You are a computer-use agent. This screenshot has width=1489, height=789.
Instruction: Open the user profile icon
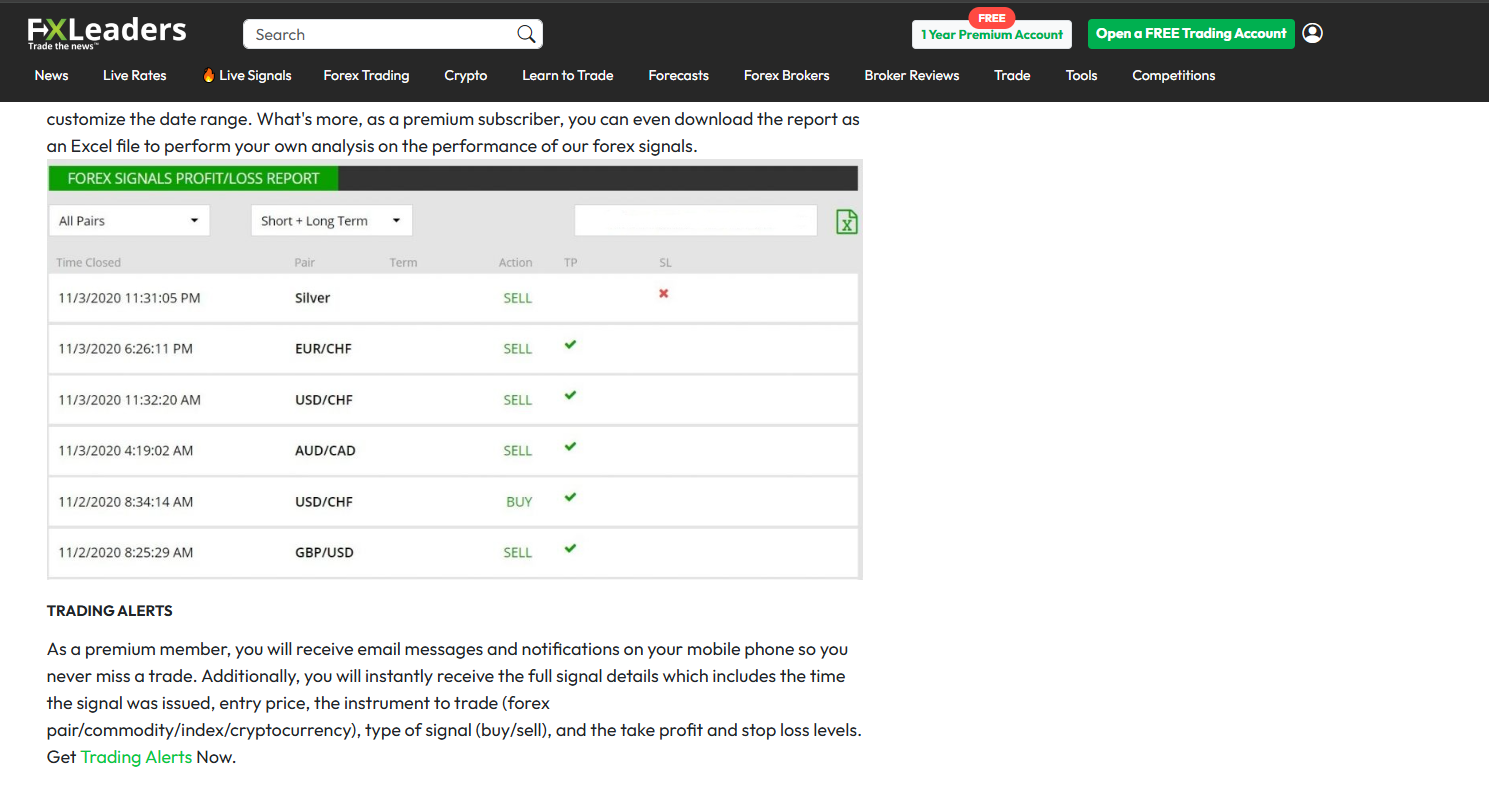[1313, 33]
